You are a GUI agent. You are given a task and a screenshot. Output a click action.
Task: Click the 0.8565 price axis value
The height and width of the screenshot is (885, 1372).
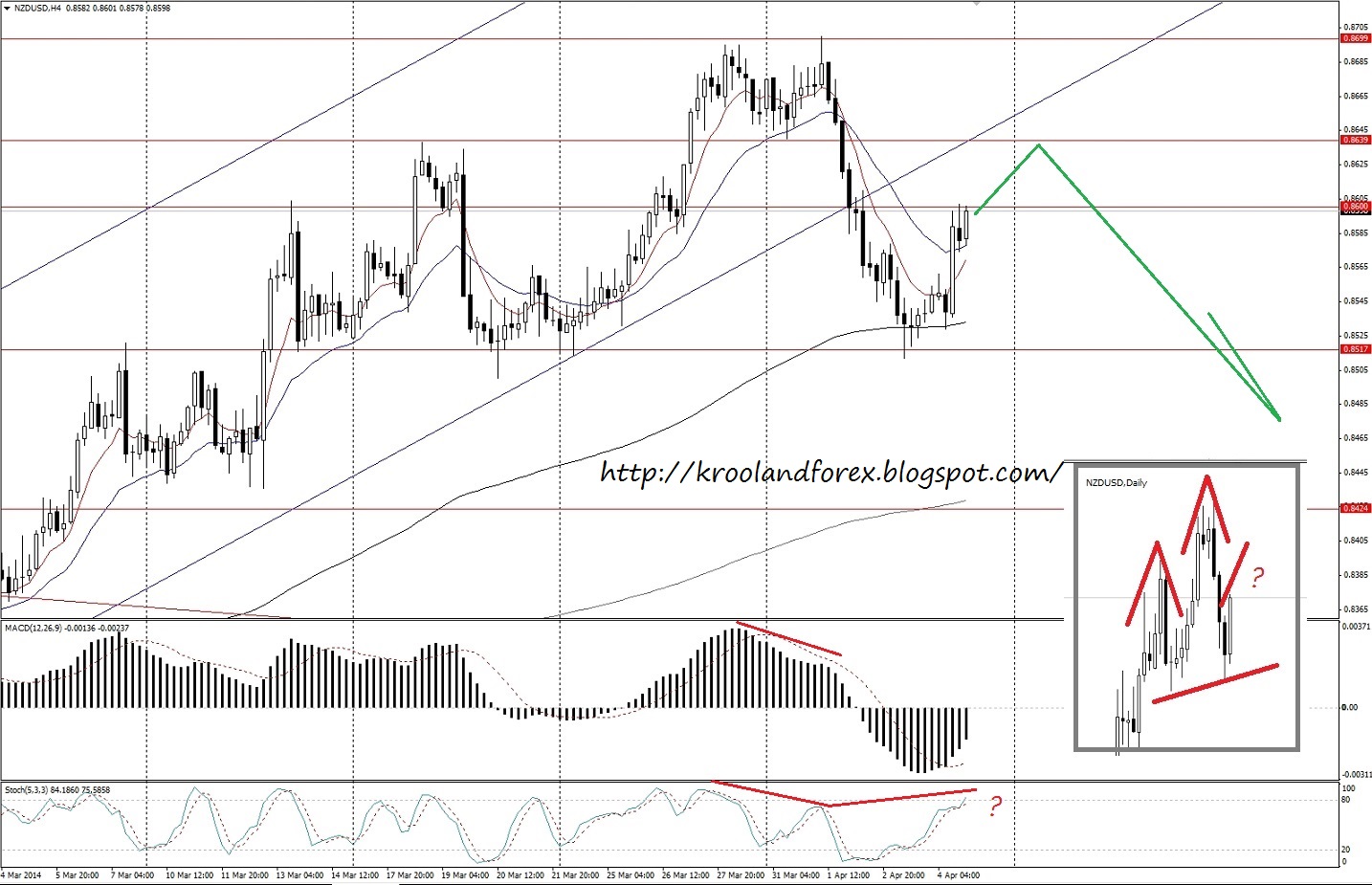coord(1356,266)
